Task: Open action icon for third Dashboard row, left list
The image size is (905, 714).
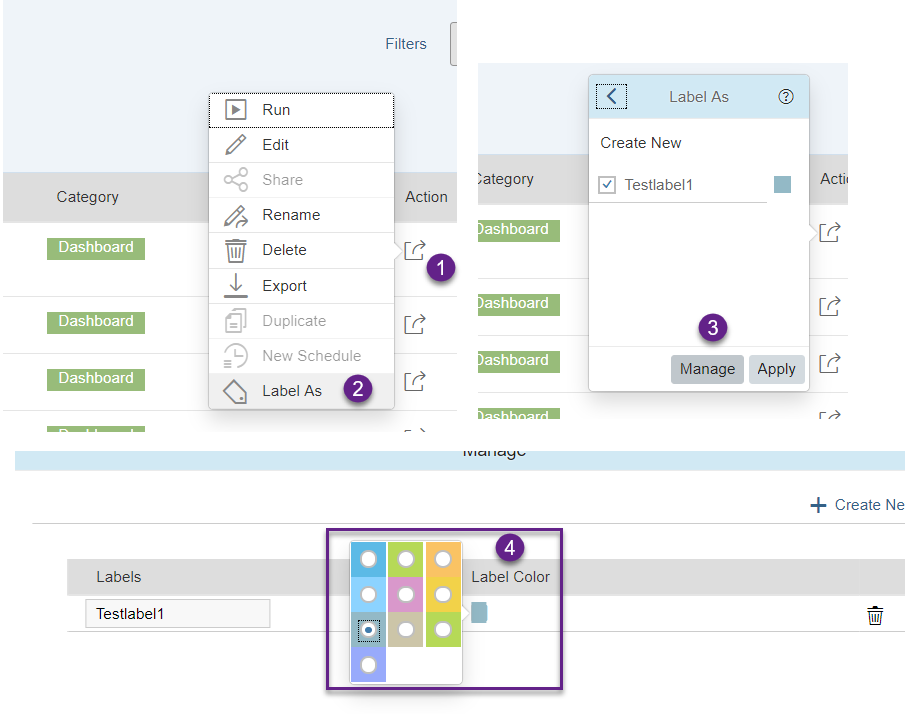Action: [414, 381]
